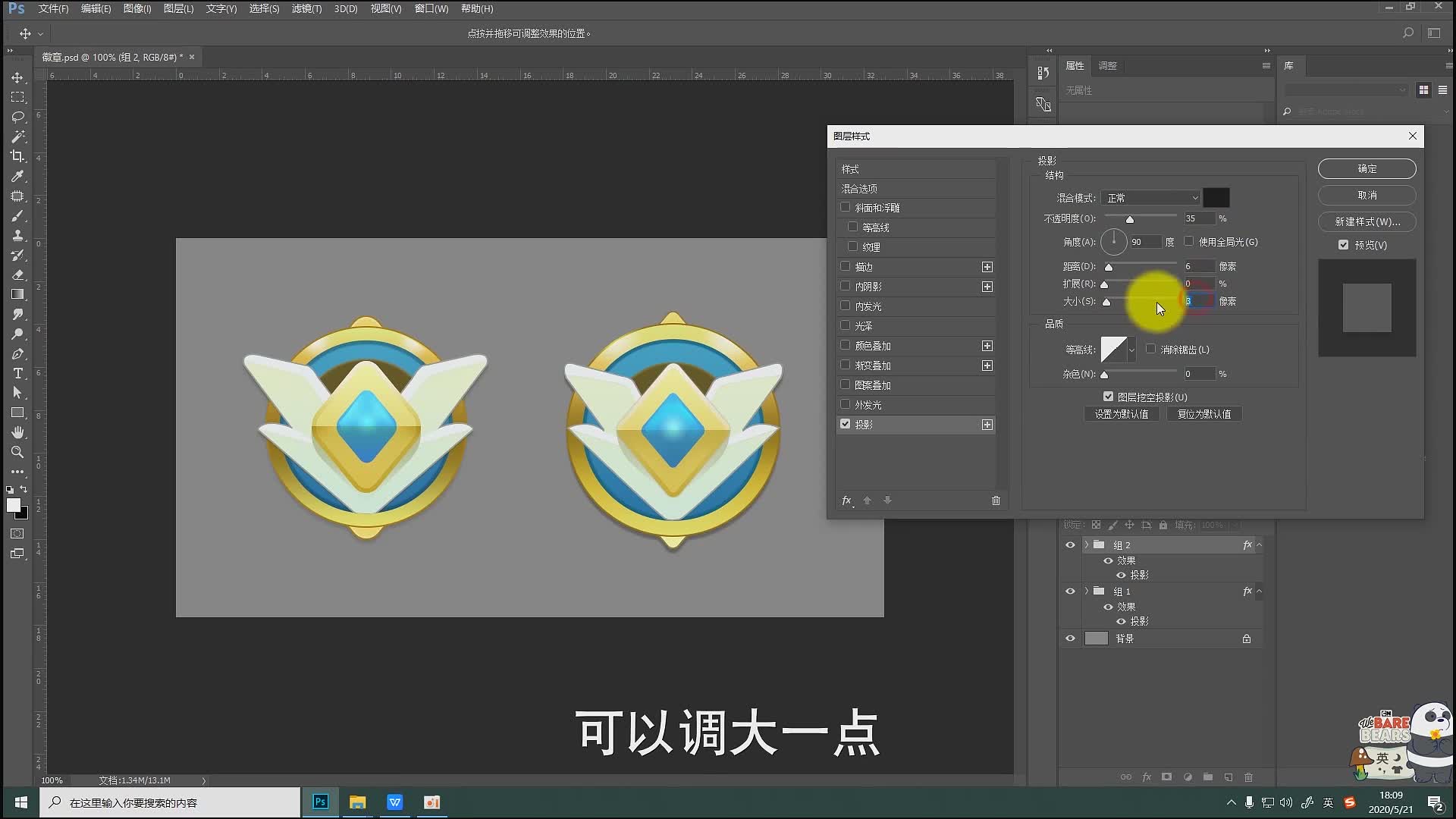
Task: Click the 距离 distance slider handle
Action: click(x=1109, y=267)
